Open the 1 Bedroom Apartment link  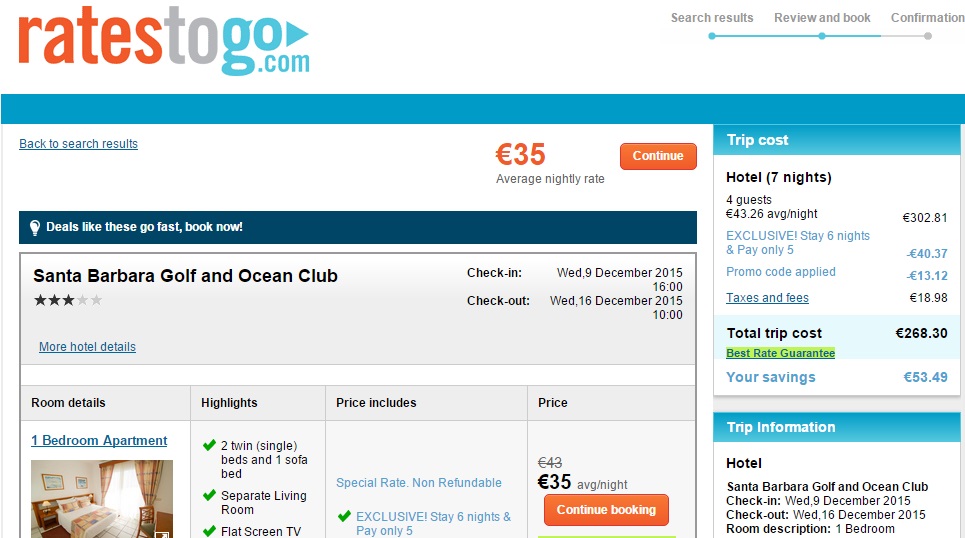(x=99, y=440)
